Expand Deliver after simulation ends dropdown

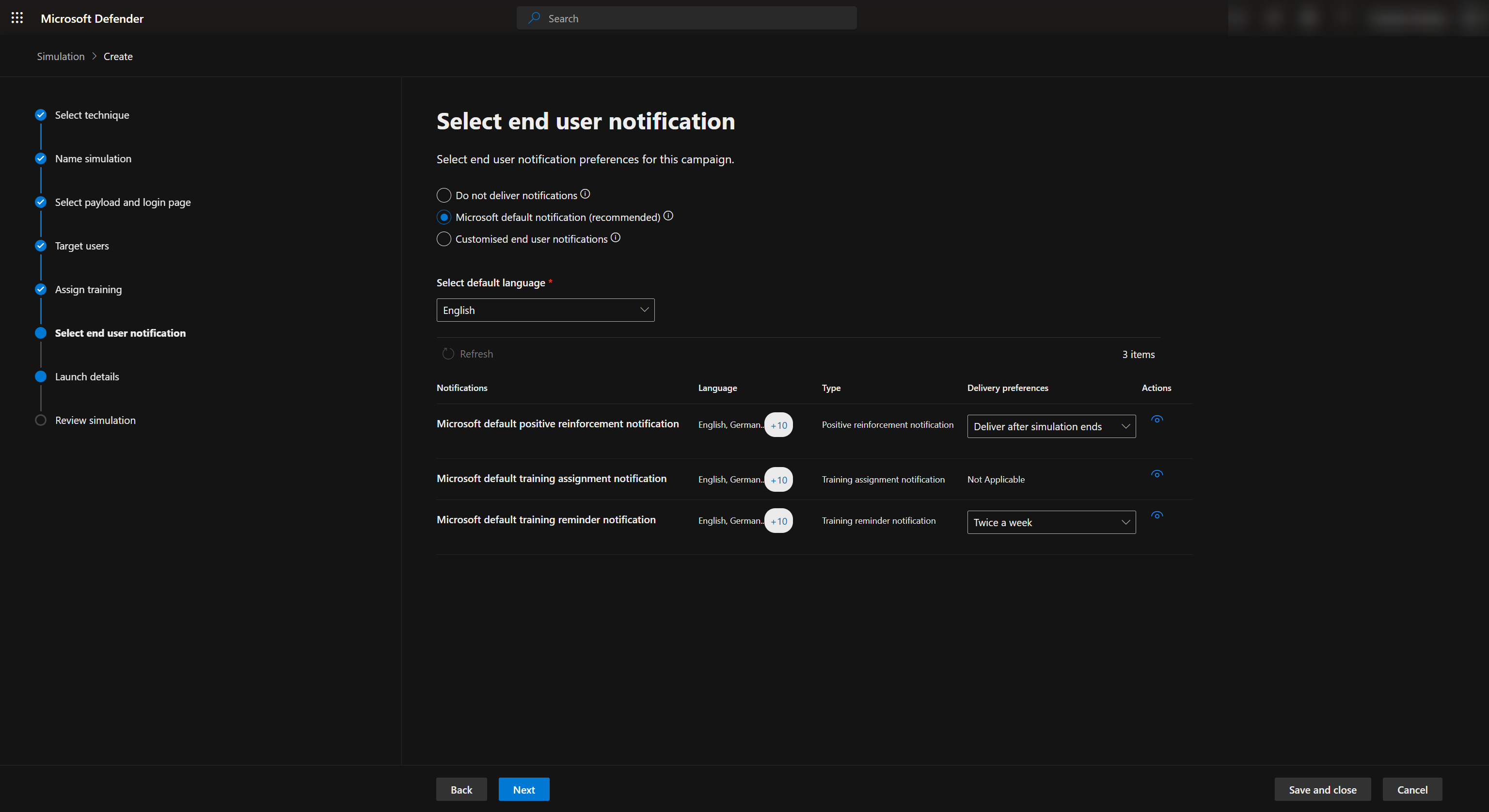[x=1051, y=426]
